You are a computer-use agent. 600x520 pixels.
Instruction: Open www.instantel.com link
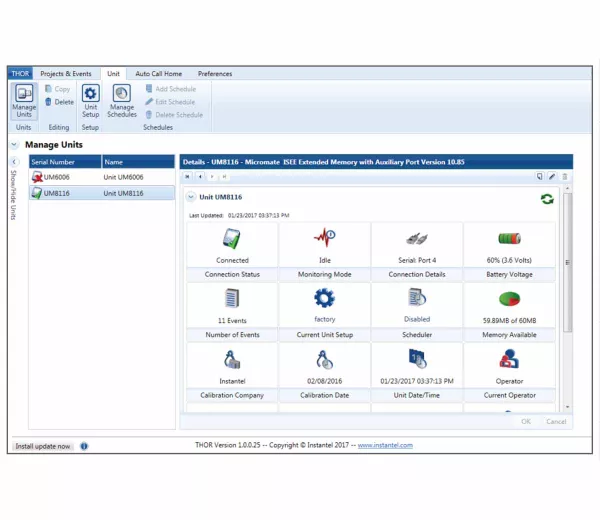click(x=385, y=445)
